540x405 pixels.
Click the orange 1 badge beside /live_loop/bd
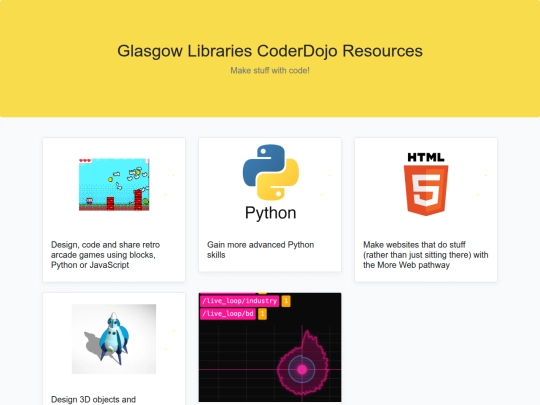[x=262, y=314]
